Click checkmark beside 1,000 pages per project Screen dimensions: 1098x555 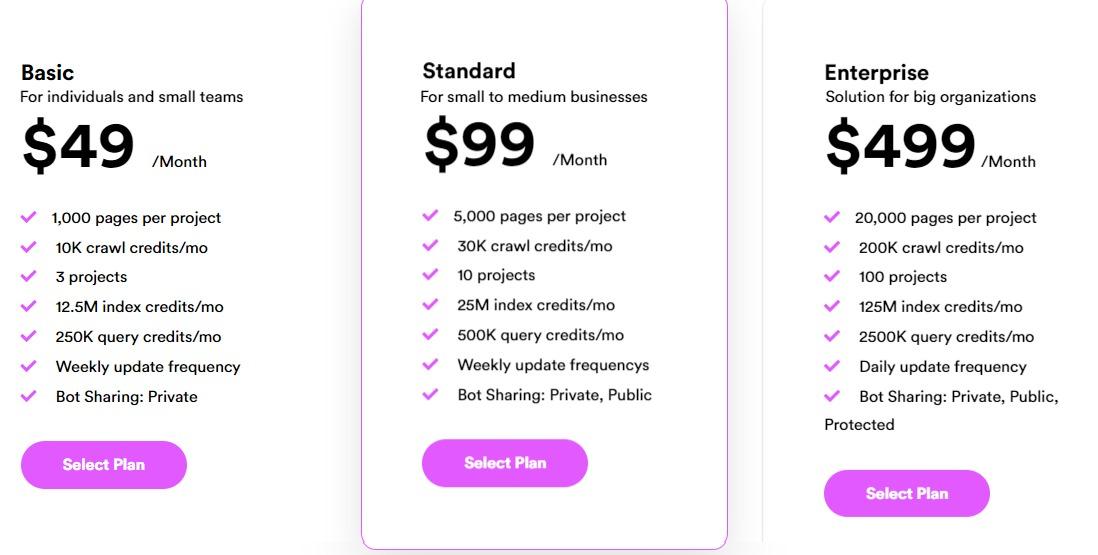coord(28,217)
